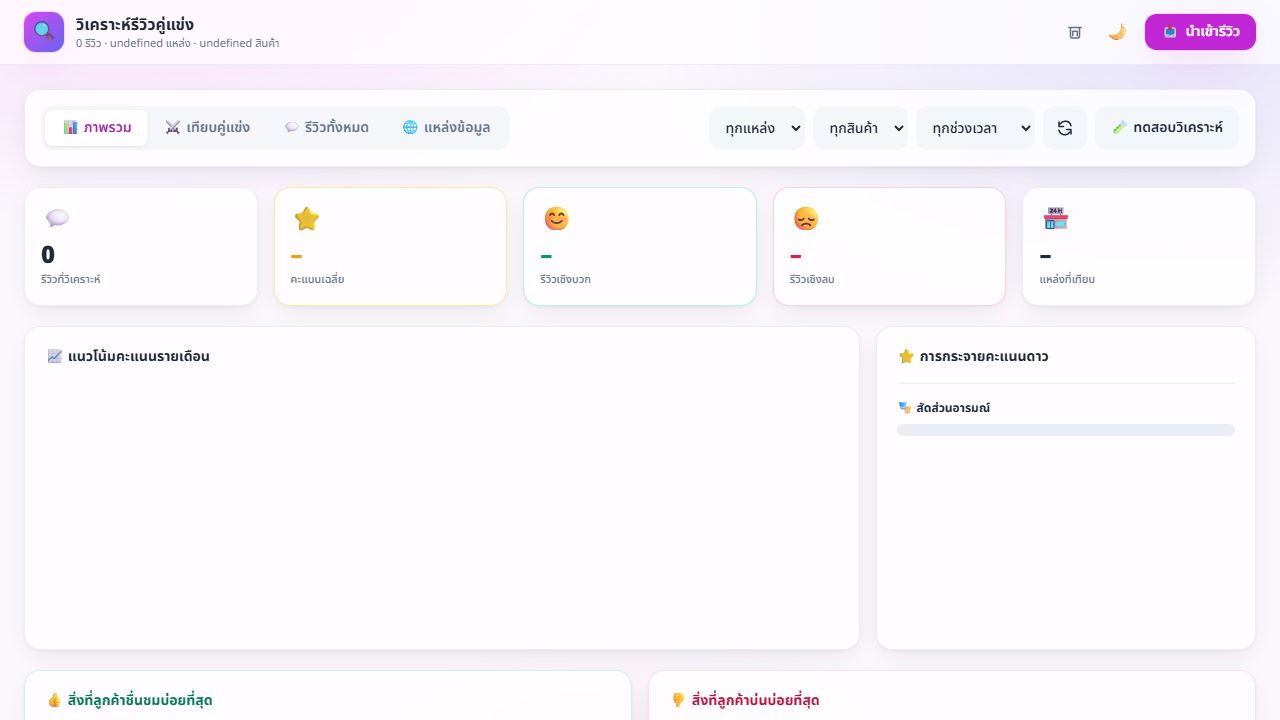The width and height of the screenshot is (1280, 720).
Task: Open the ทุกสินค้า product dropdown
Action: pyautogui.click(x=860, y=128)
